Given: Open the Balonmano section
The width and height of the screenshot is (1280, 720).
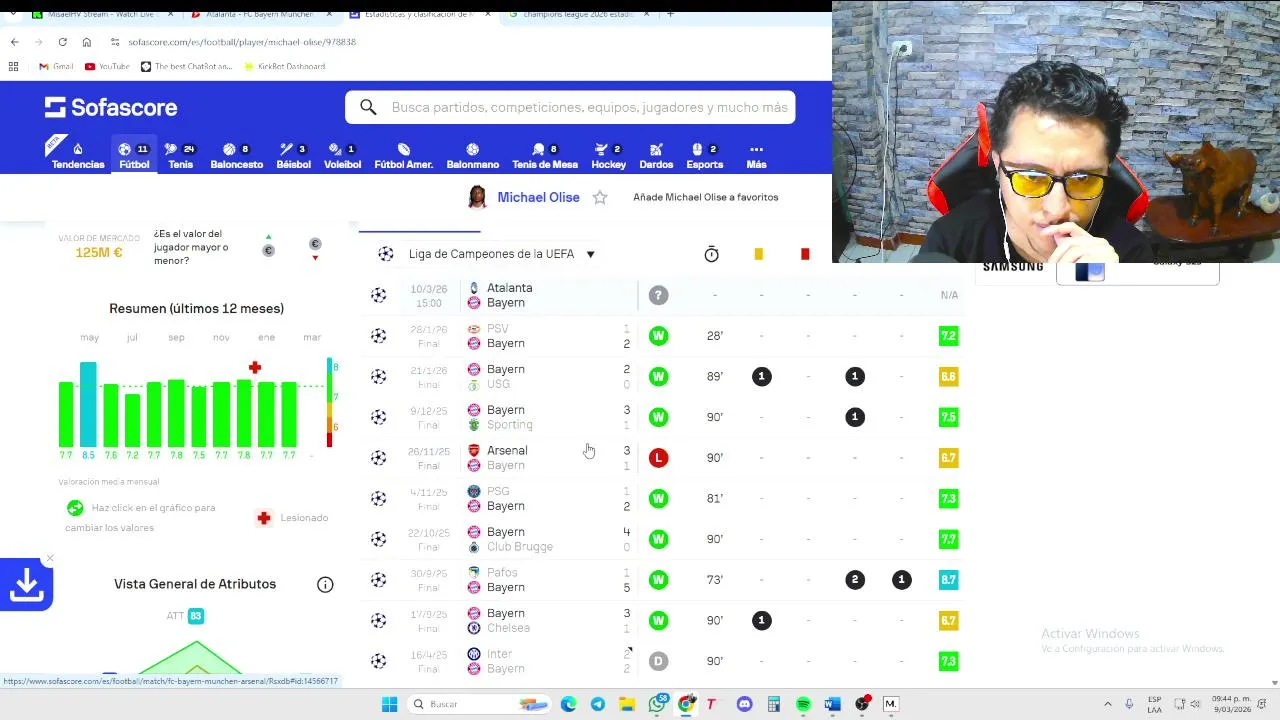Looking at the screenshot, I should [472, 155].
